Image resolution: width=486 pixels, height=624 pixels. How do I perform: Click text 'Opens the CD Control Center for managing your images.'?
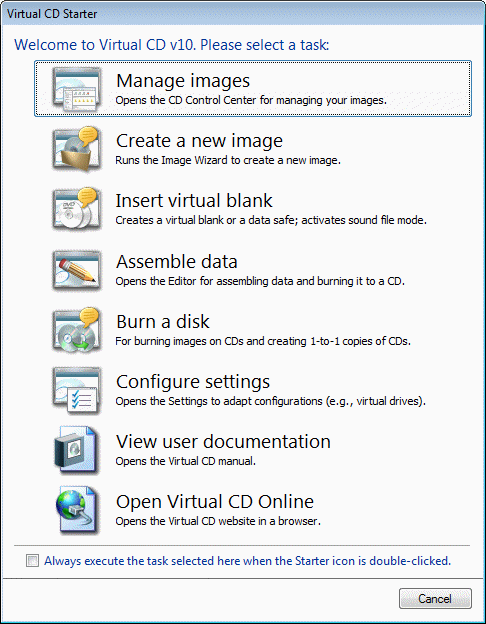(x=251, y=100)
